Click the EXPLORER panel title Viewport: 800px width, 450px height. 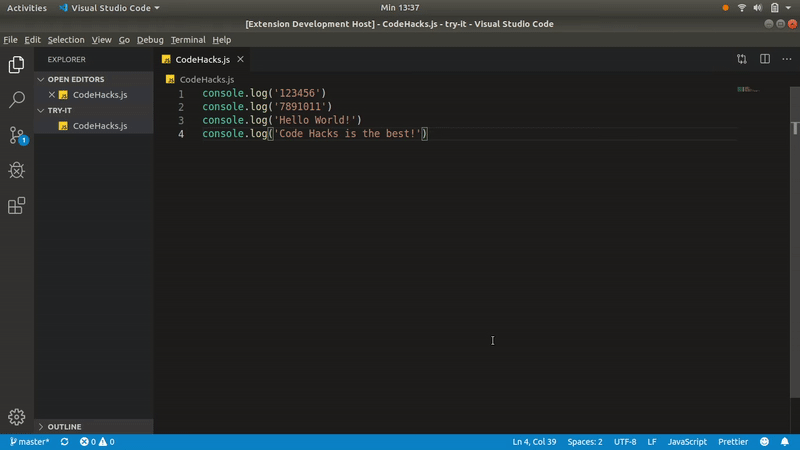click(x=67, y=59)
